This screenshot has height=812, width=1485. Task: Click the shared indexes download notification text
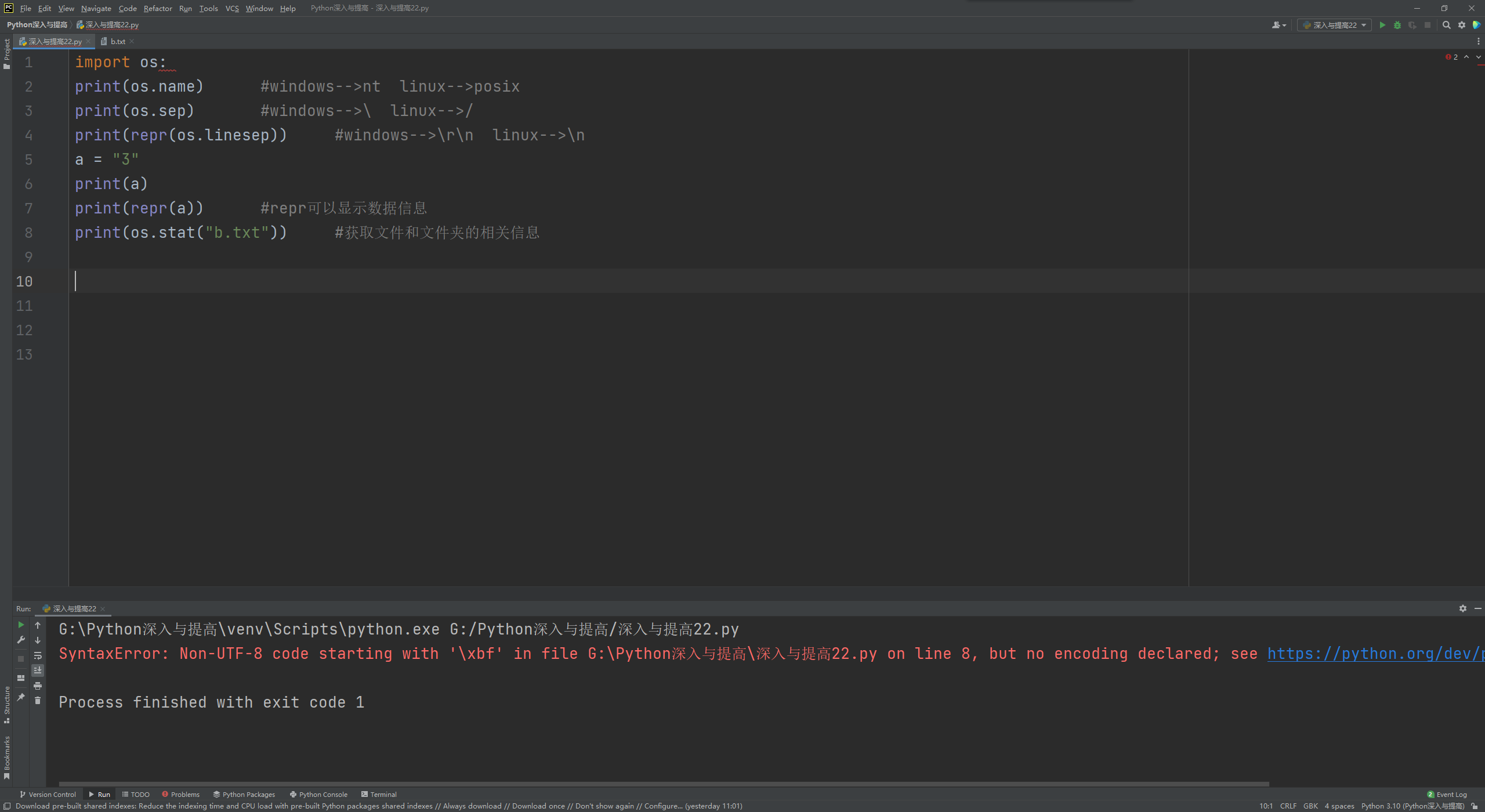[379, 806]
